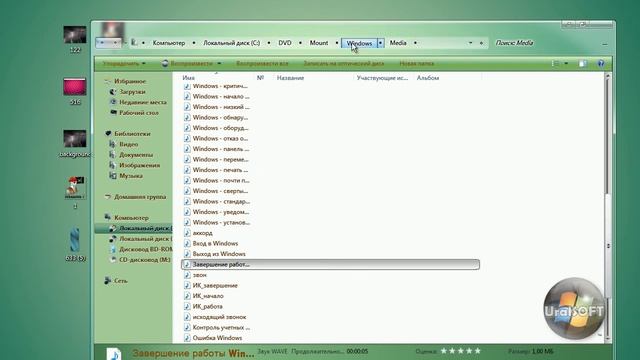Navigate to DVD breadcrumb

285,43
